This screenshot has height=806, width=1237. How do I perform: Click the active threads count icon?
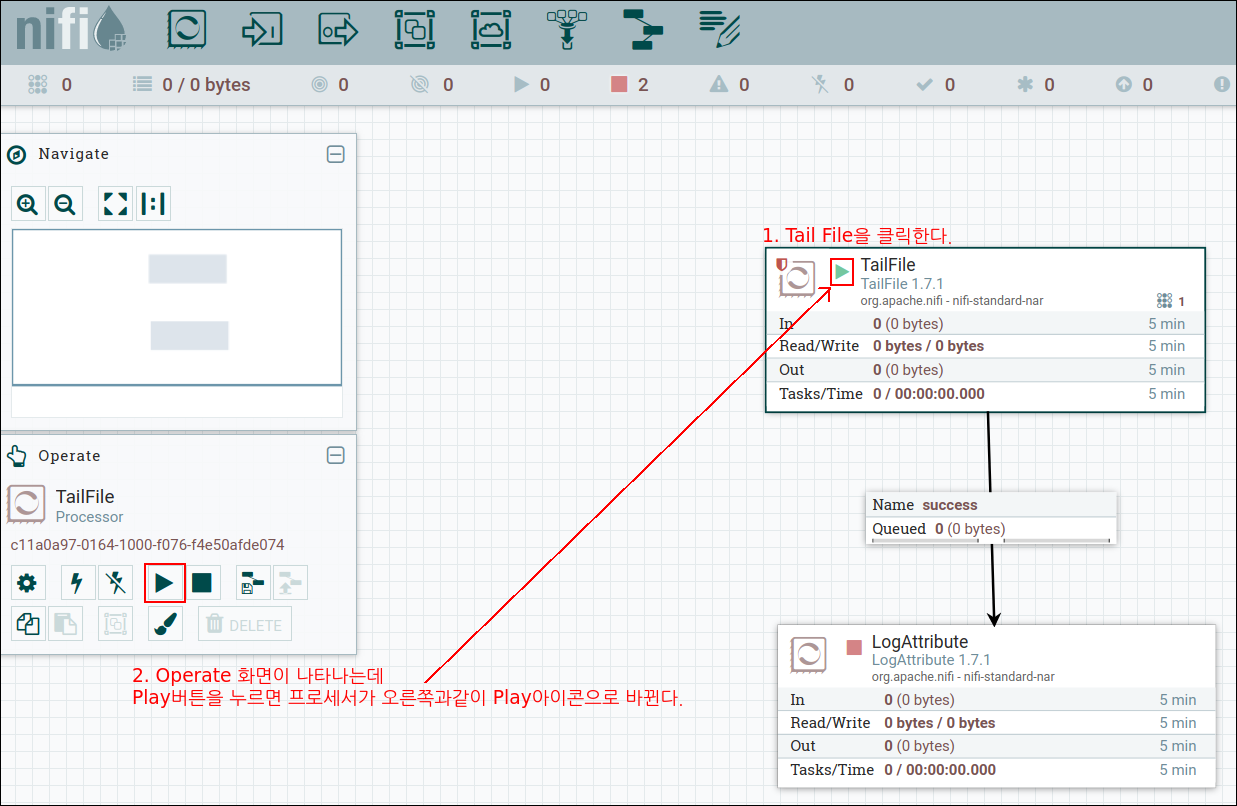(x=38, y=85)
